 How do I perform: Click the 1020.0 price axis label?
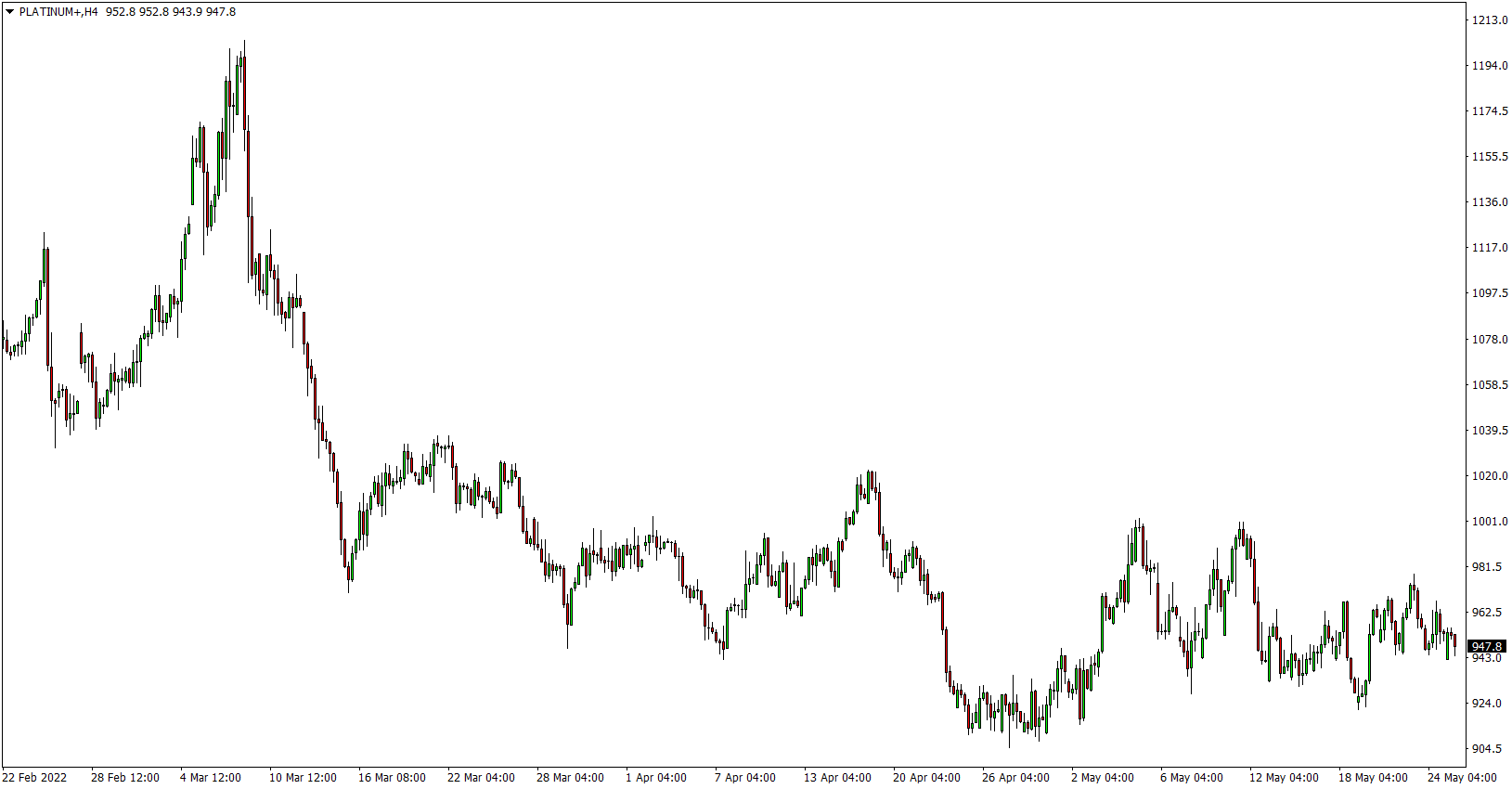point(1490,476)
